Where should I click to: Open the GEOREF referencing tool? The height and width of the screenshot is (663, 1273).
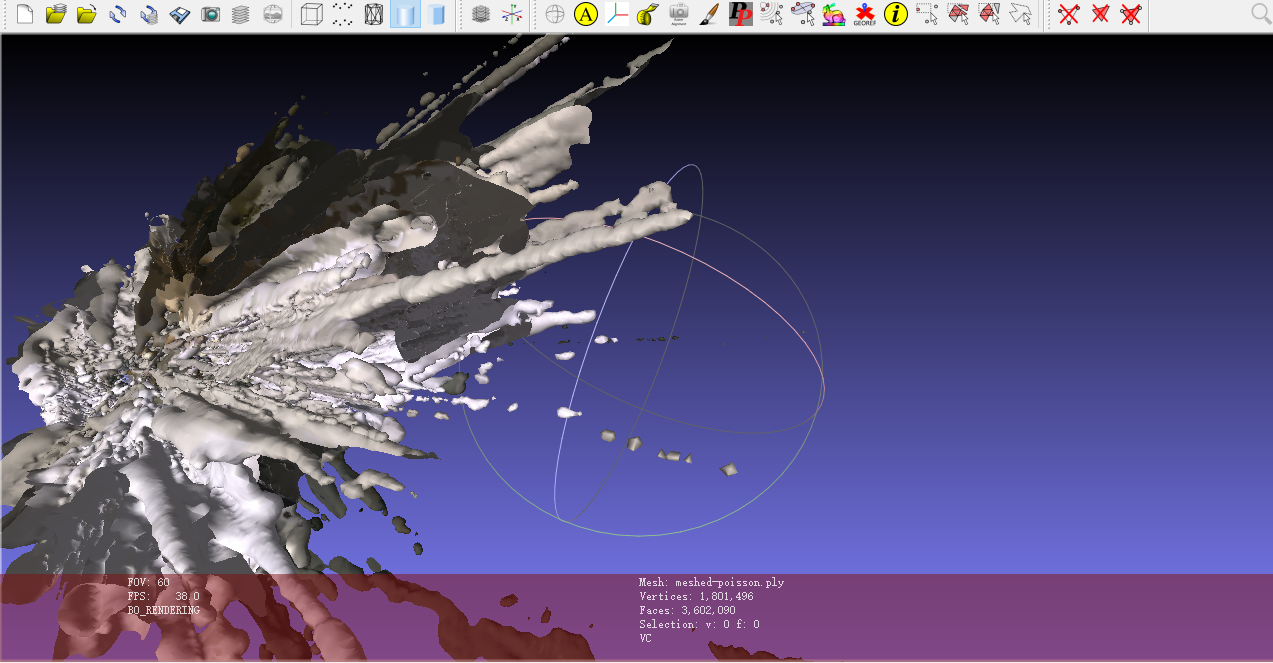pyautogui.click(x=864, y=14)
